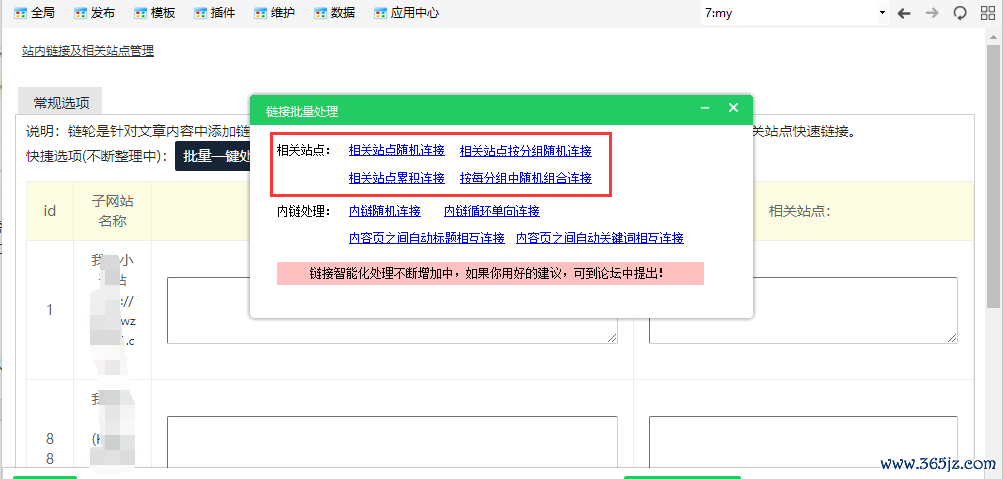1003x479 pixels.
Task: Switch to the 常规选项 tab
Action: click(61, 102)
